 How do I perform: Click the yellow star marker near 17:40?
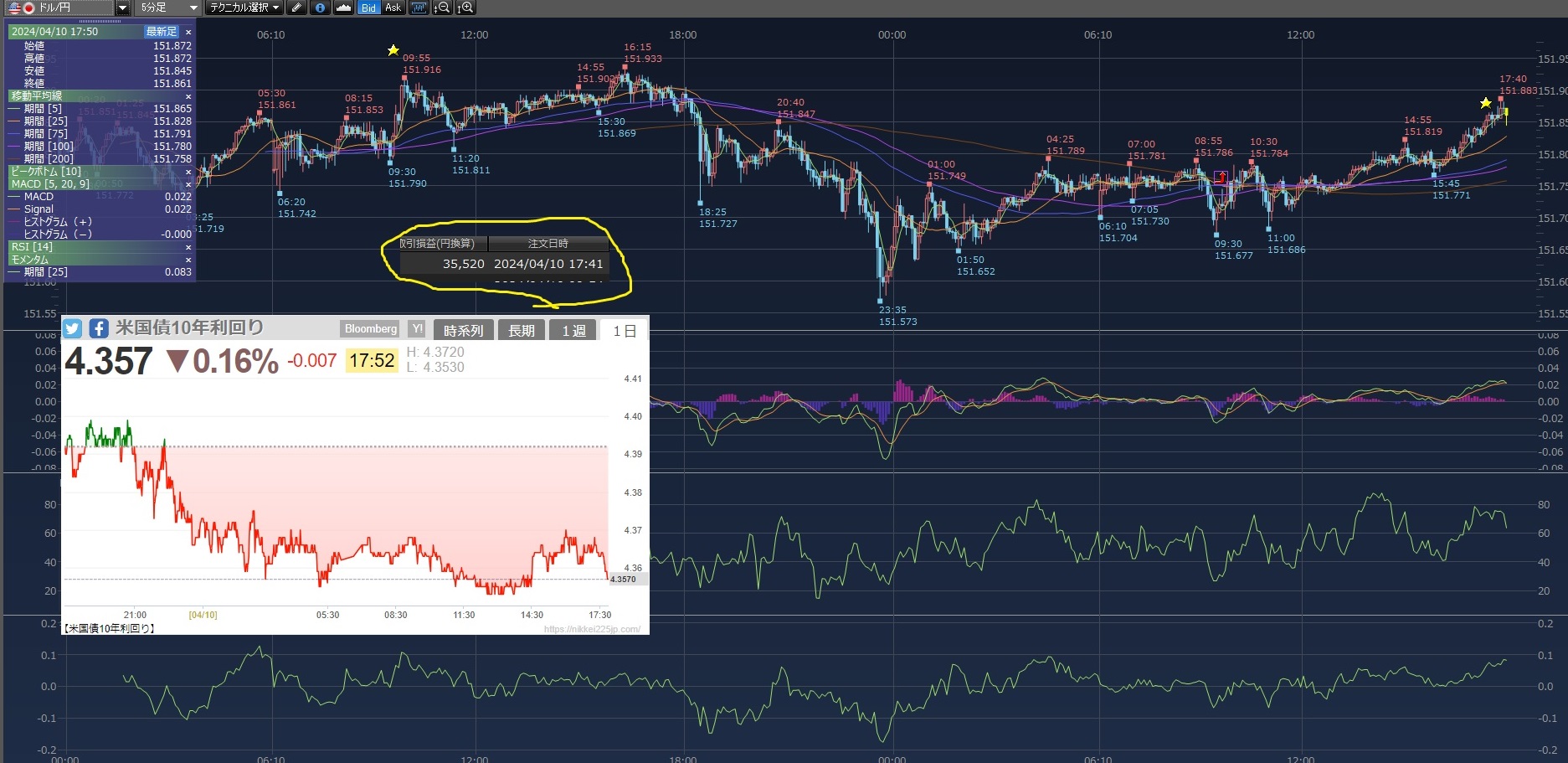point(1485,103)
